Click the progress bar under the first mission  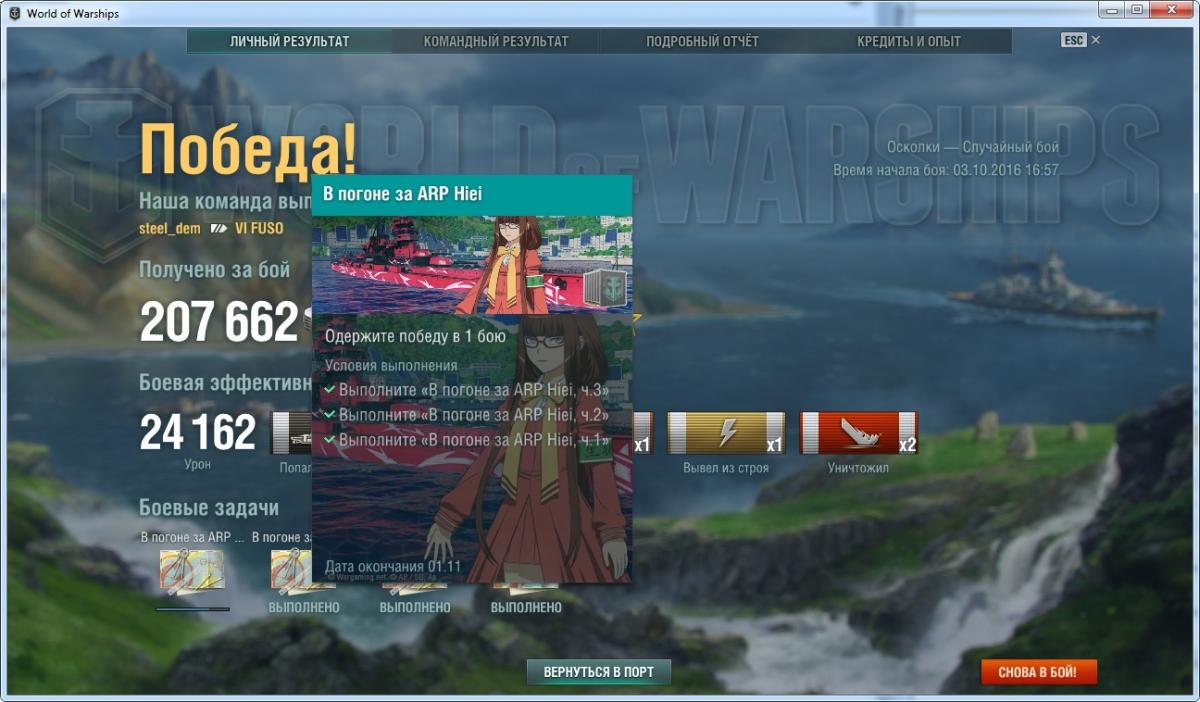[x=192, y=609]
